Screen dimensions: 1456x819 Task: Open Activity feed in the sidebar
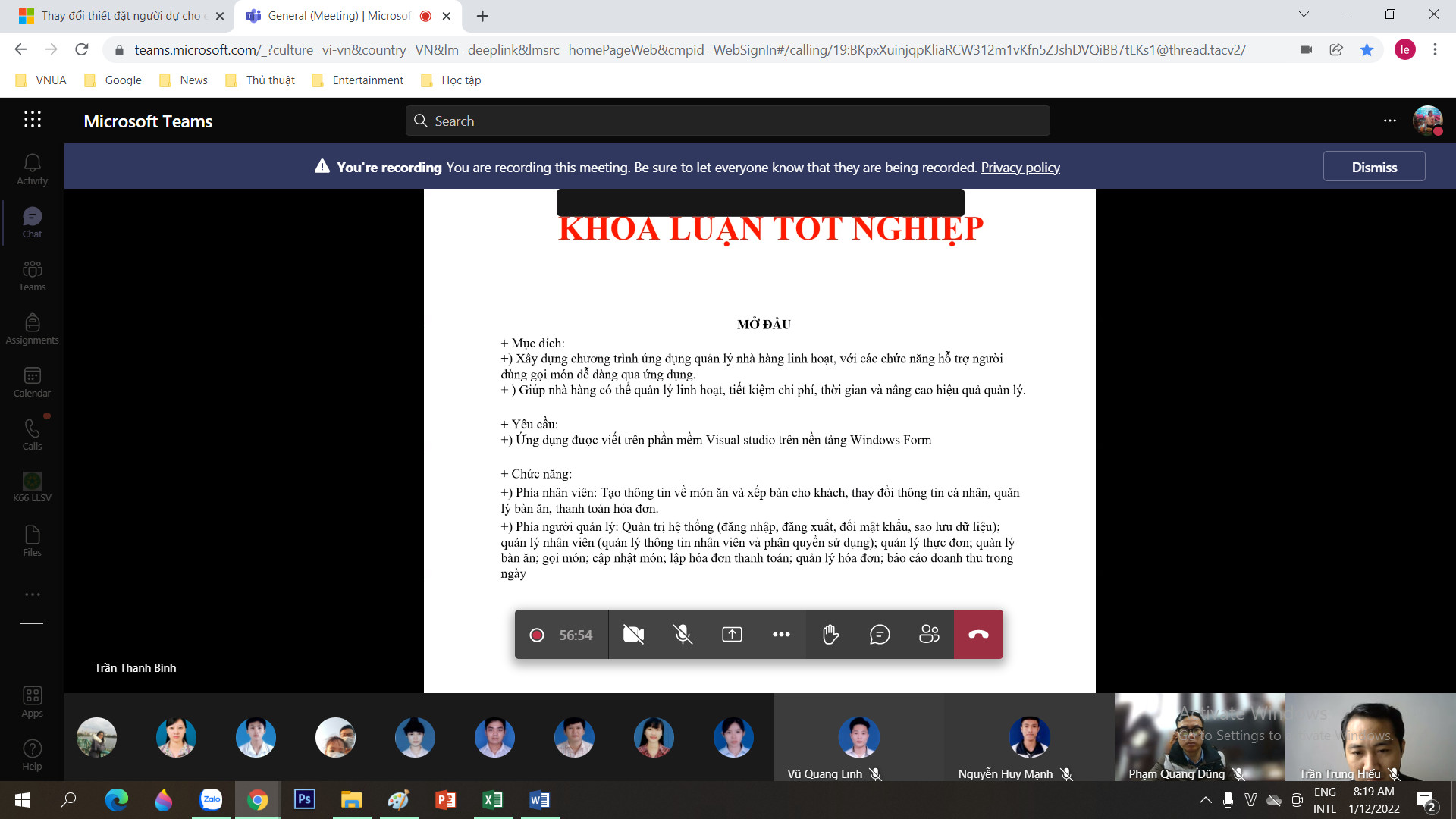(x=32, y=170)
